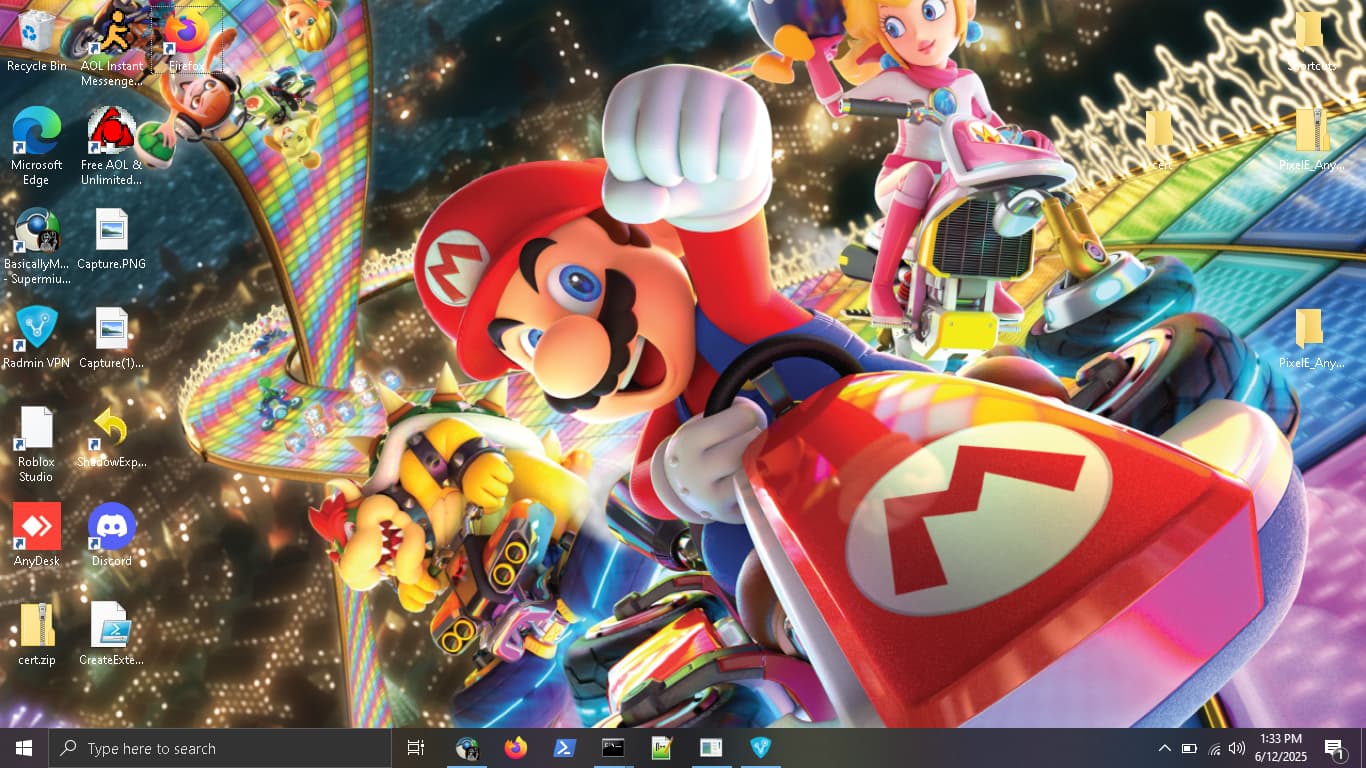Select the AnyDesk desktop shortcut
Screen dimensions: 1366x768
tap(36, 535)
